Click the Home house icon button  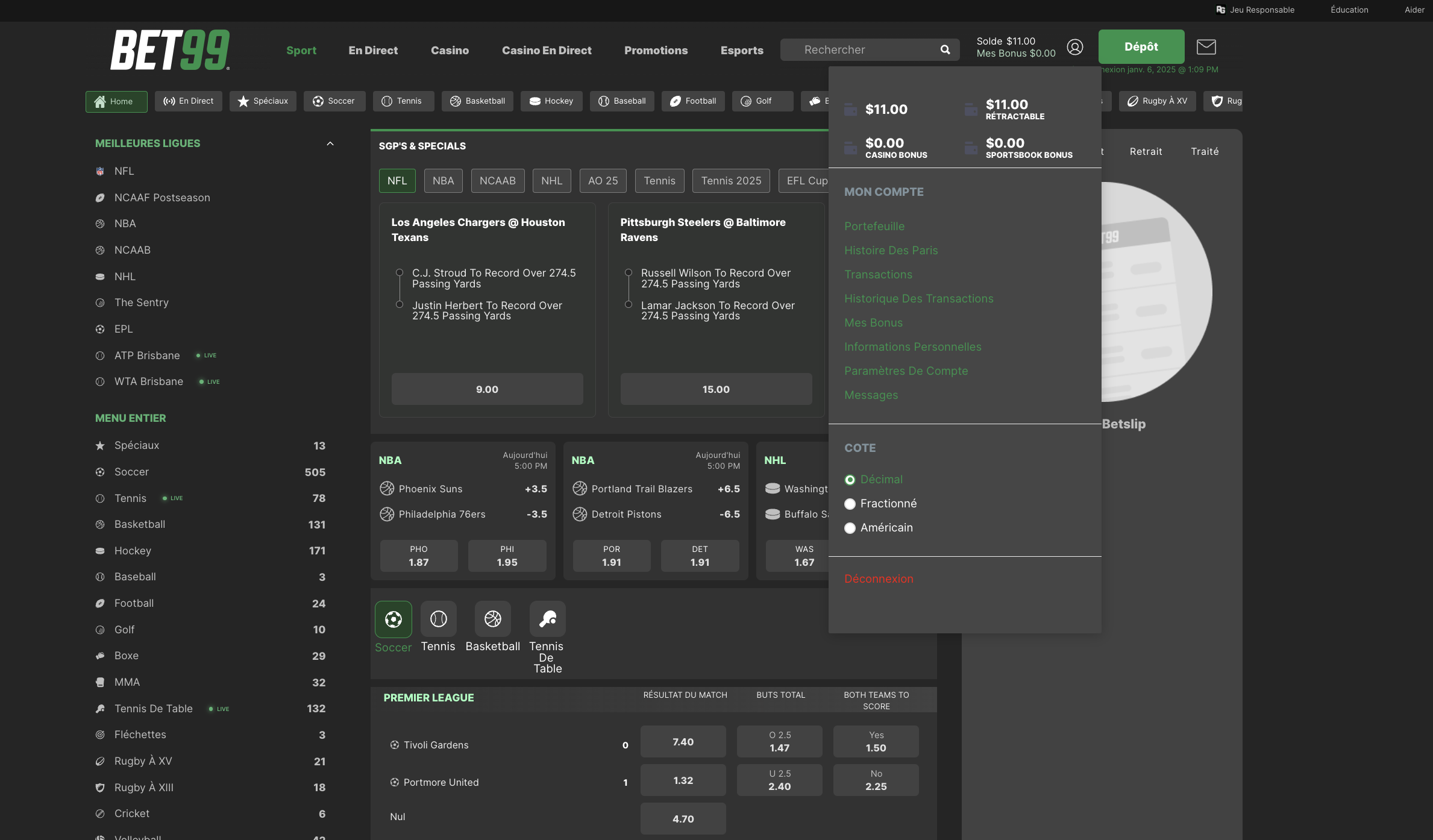116,101
